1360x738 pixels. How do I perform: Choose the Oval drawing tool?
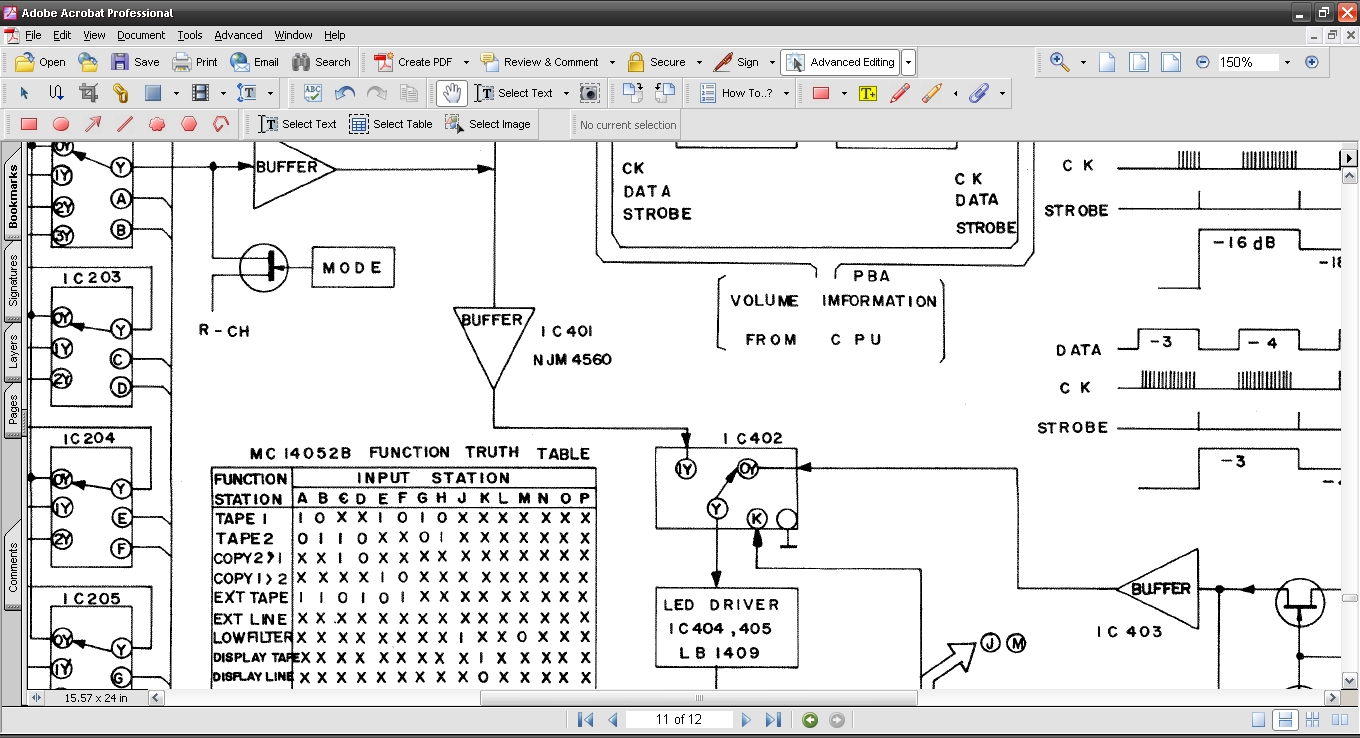pos(61,124)
